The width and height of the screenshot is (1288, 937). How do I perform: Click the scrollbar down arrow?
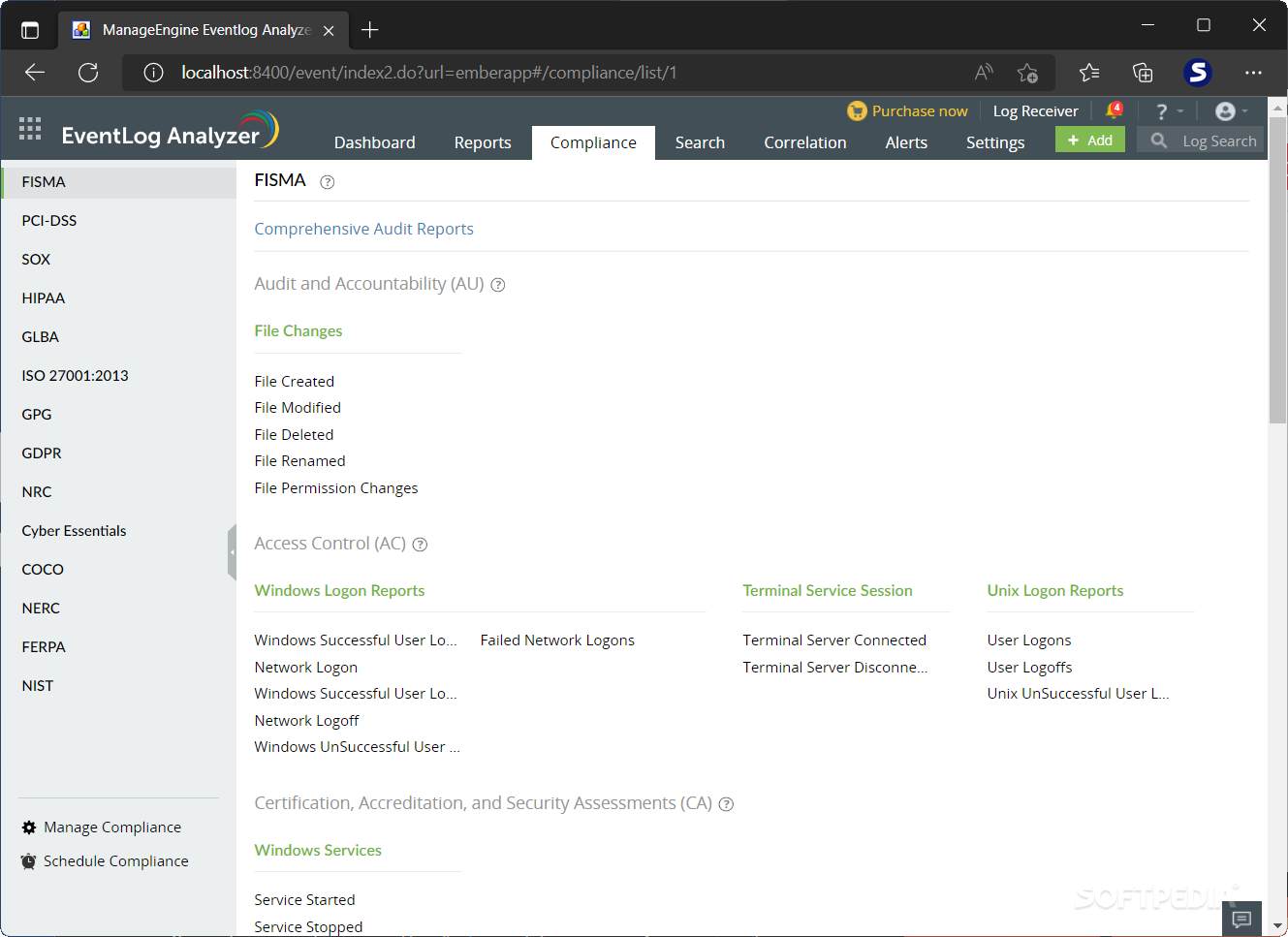[1277, 925]
